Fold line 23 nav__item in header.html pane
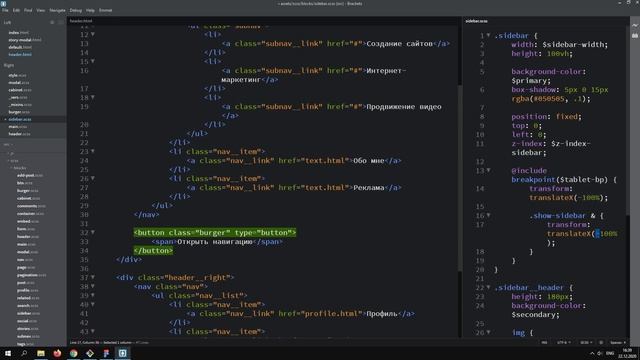Viewport: 640px width, 360px height. [93, 151]
